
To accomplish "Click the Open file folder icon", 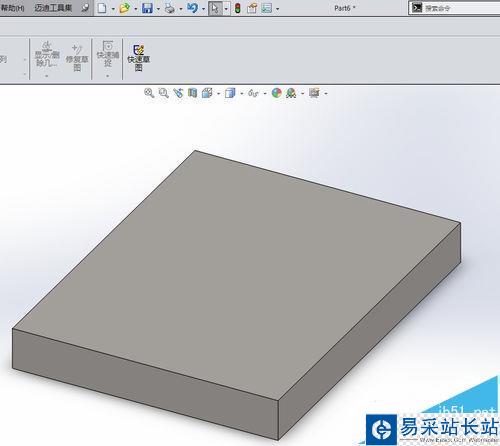I will [x=124, y=8].
